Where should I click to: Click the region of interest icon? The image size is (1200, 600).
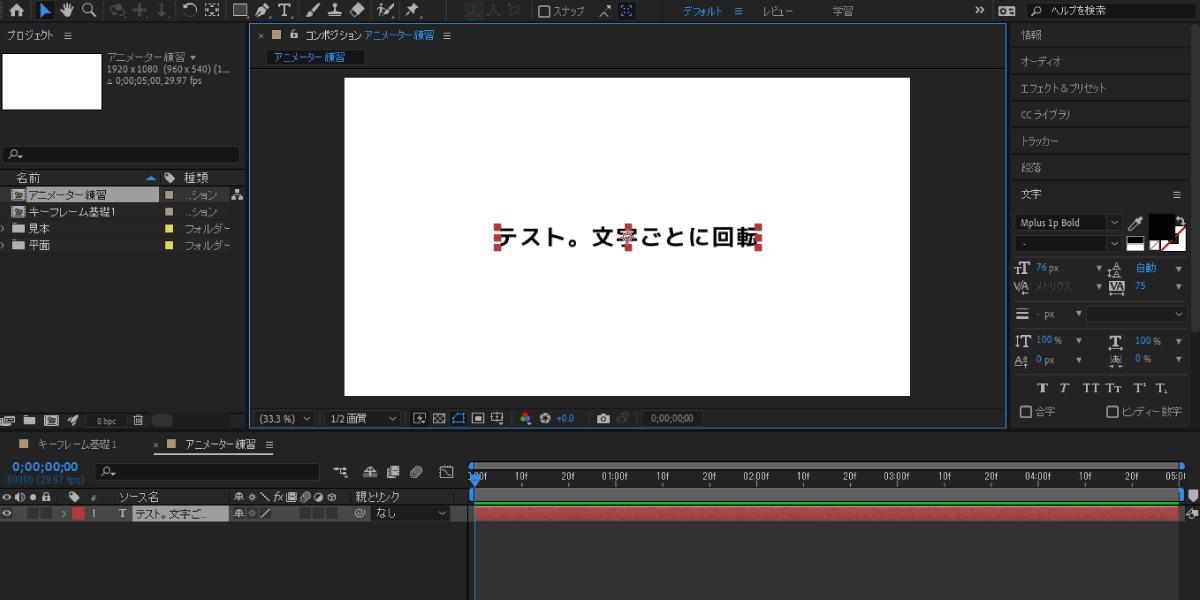click(x=478, y=418)
